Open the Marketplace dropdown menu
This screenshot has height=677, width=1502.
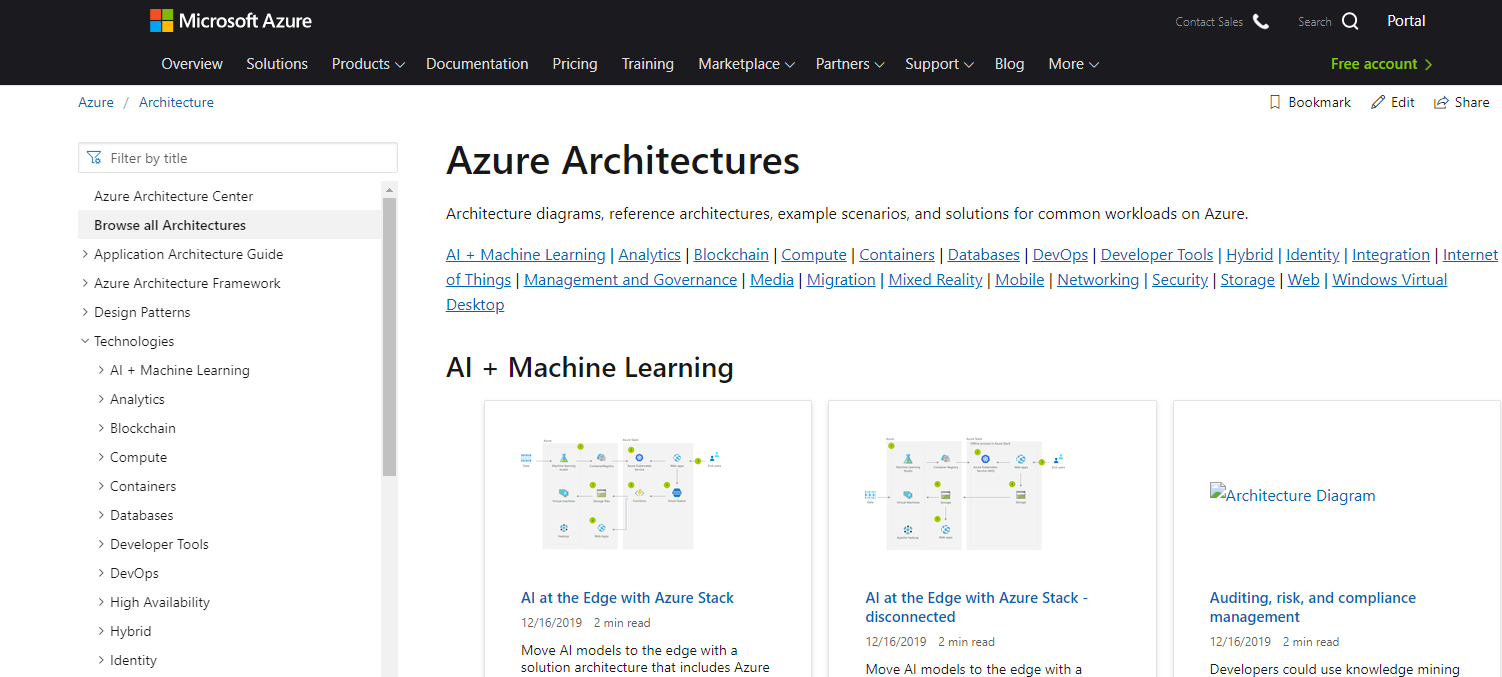(746, 64)
